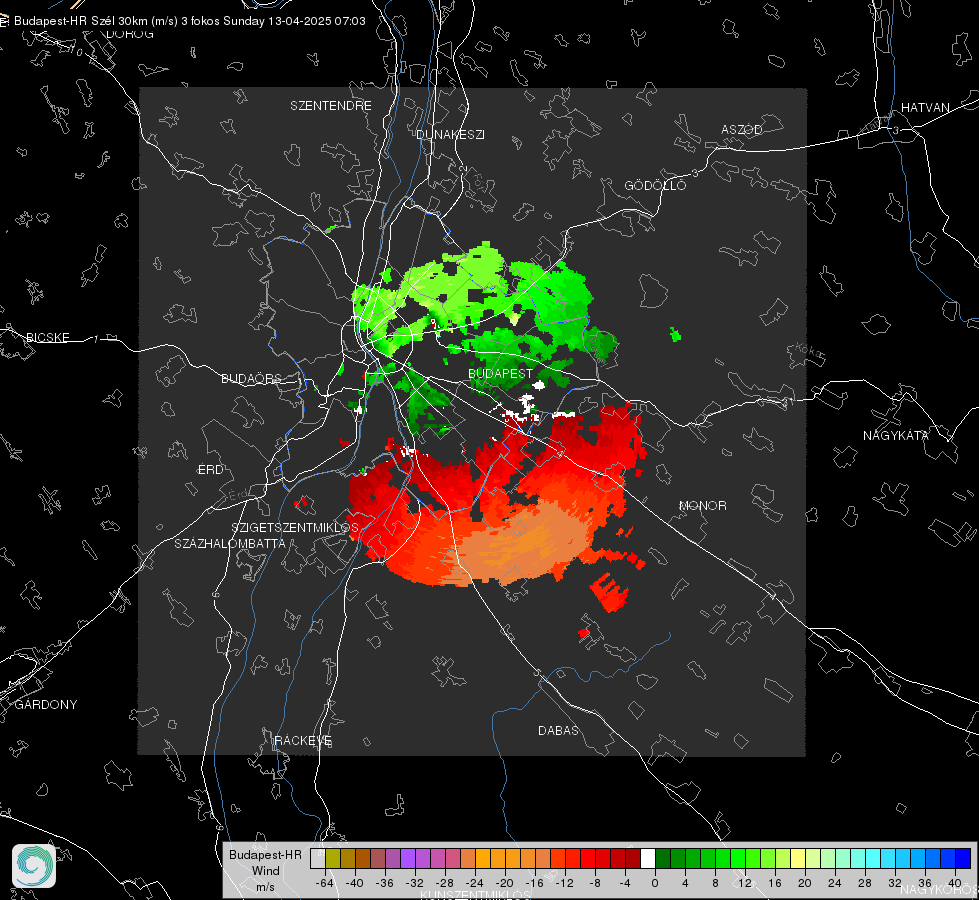Click the small green isolated echo east of Budapest
Image resolution: width=979 pixels, height=900 pixels.
tap(675, 334)
